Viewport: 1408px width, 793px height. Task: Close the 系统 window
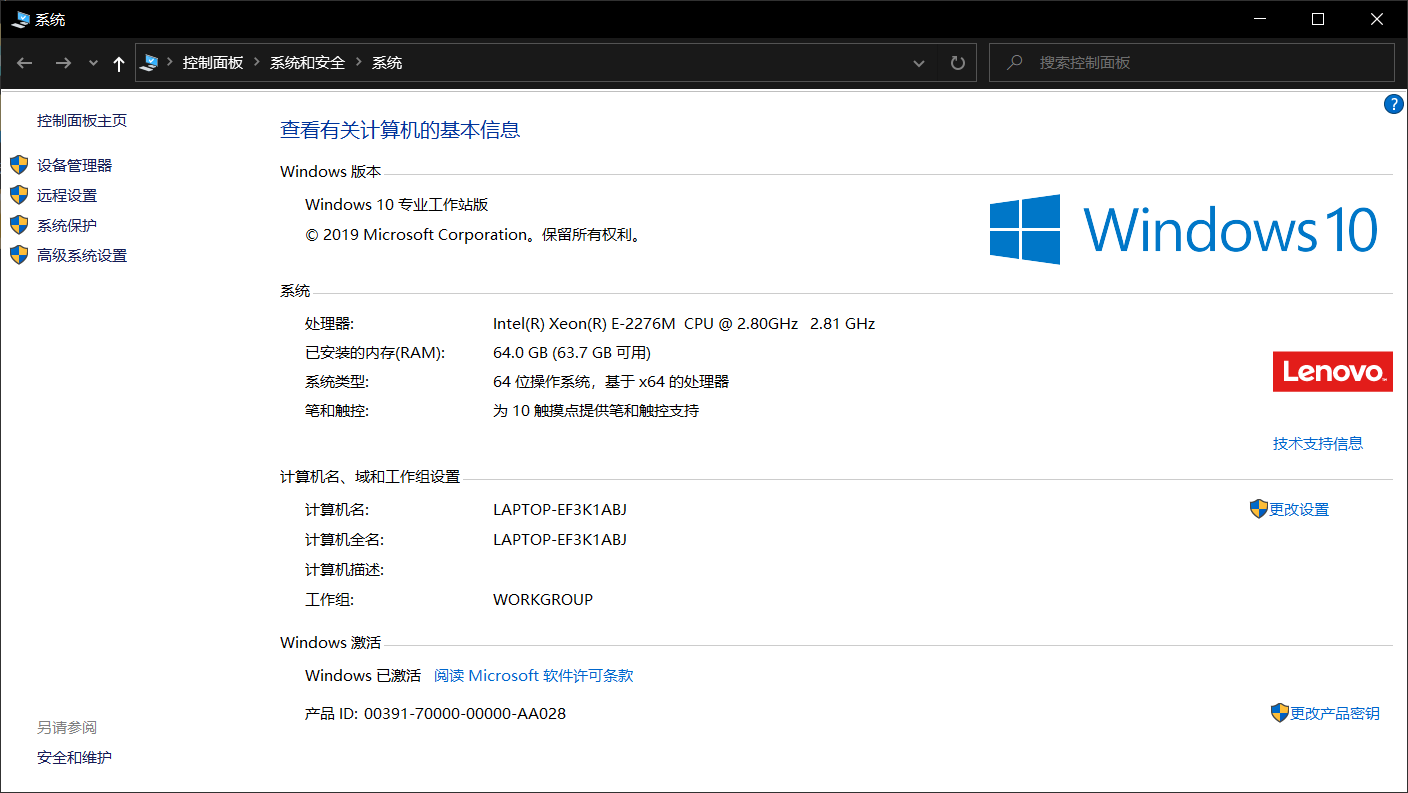pyautogui.click(x=1376, y=19)
